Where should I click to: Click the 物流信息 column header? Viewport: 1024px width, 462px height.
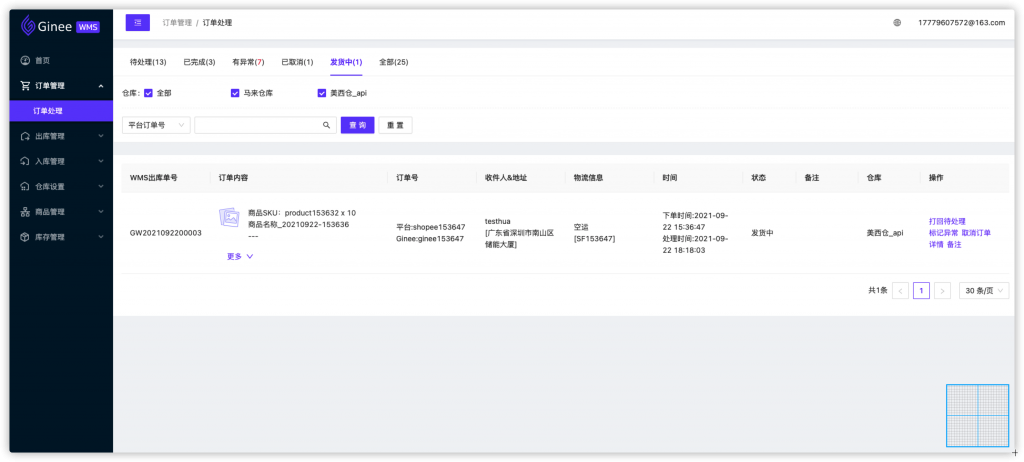[588, 178]
